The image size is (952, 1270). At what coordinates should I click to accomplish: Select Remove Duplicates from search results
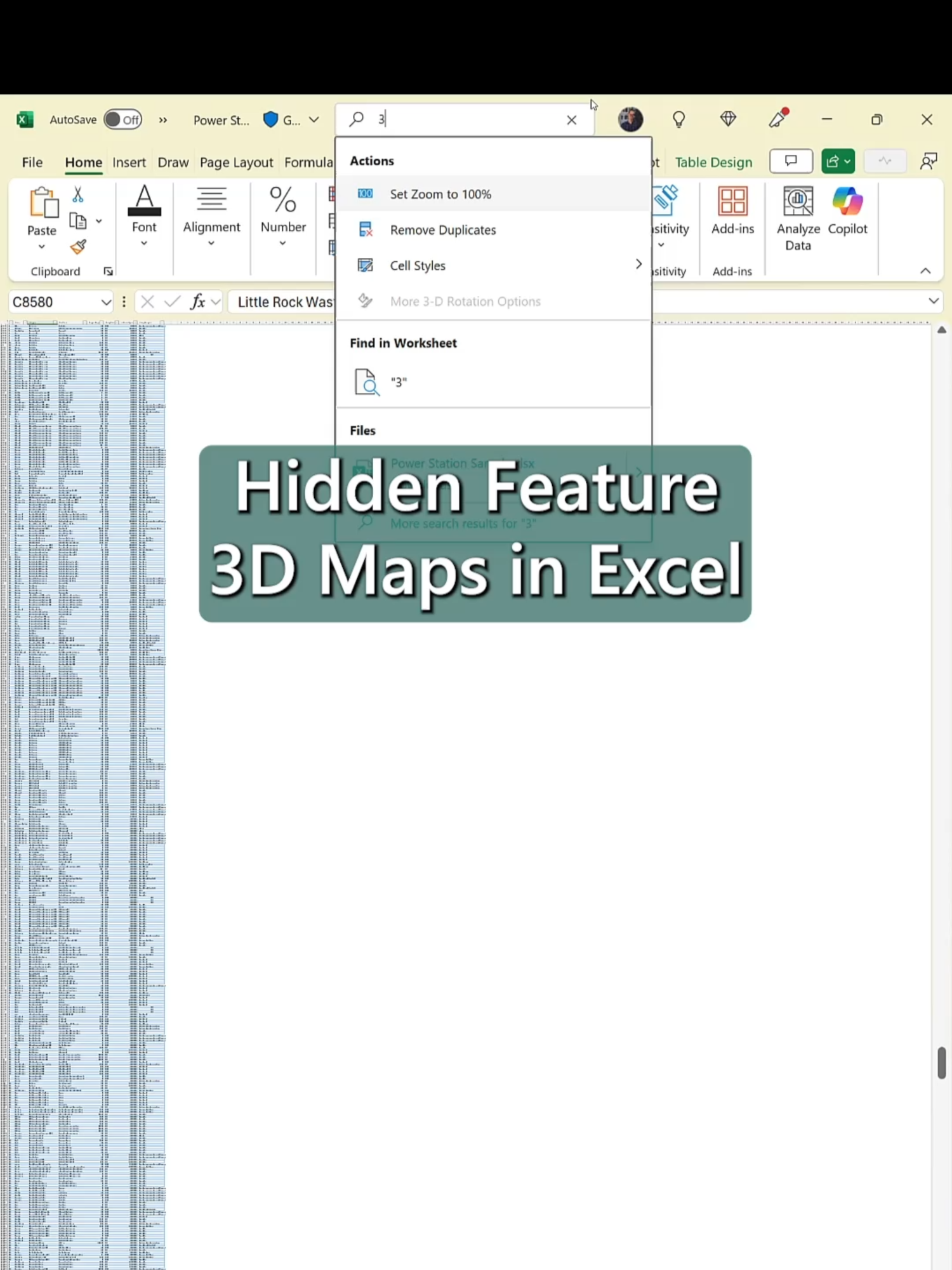pos(494,230)
